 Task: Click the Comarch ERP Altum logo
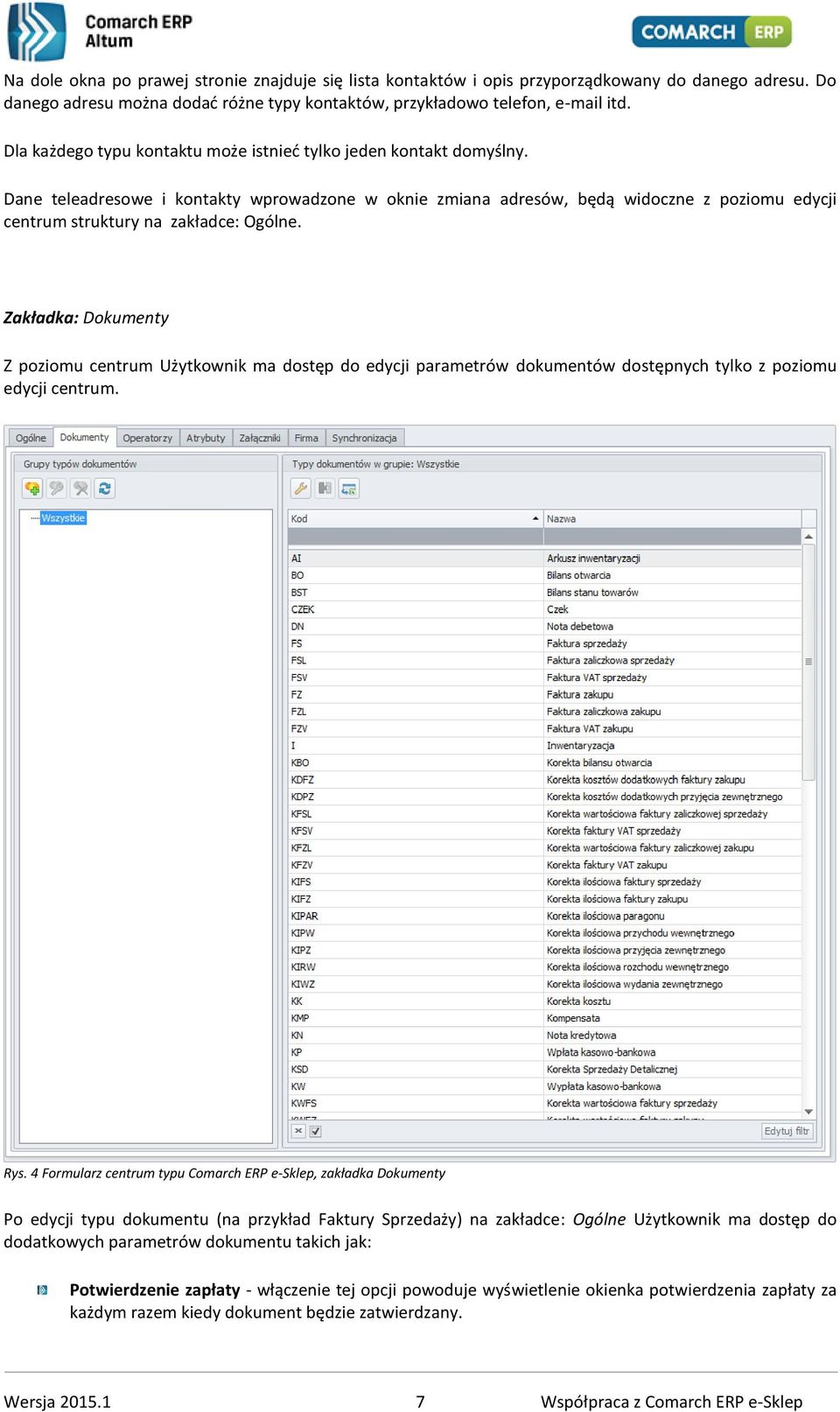(x=101, y=32)
